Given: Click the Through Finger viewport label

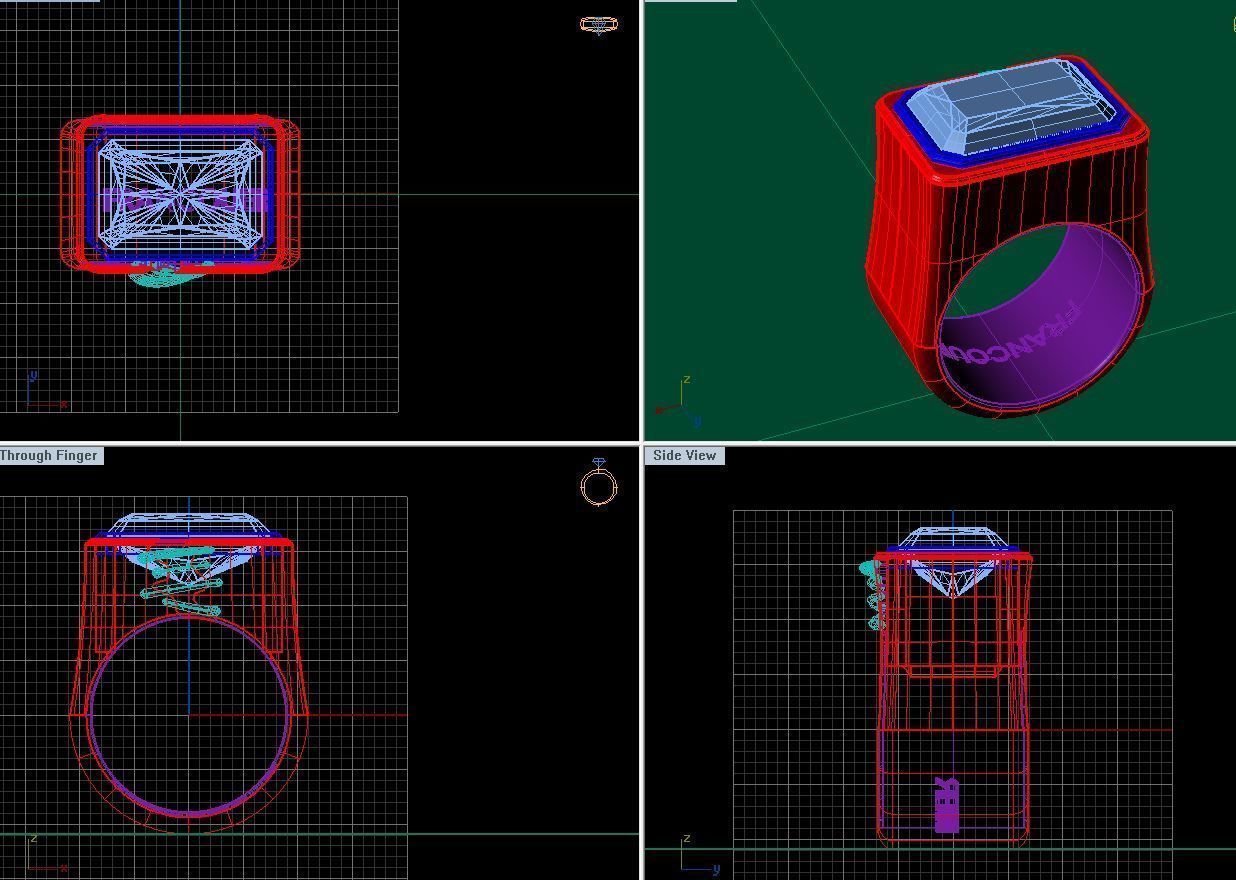Looking at the screenshot, I should [x=50, y=455].
